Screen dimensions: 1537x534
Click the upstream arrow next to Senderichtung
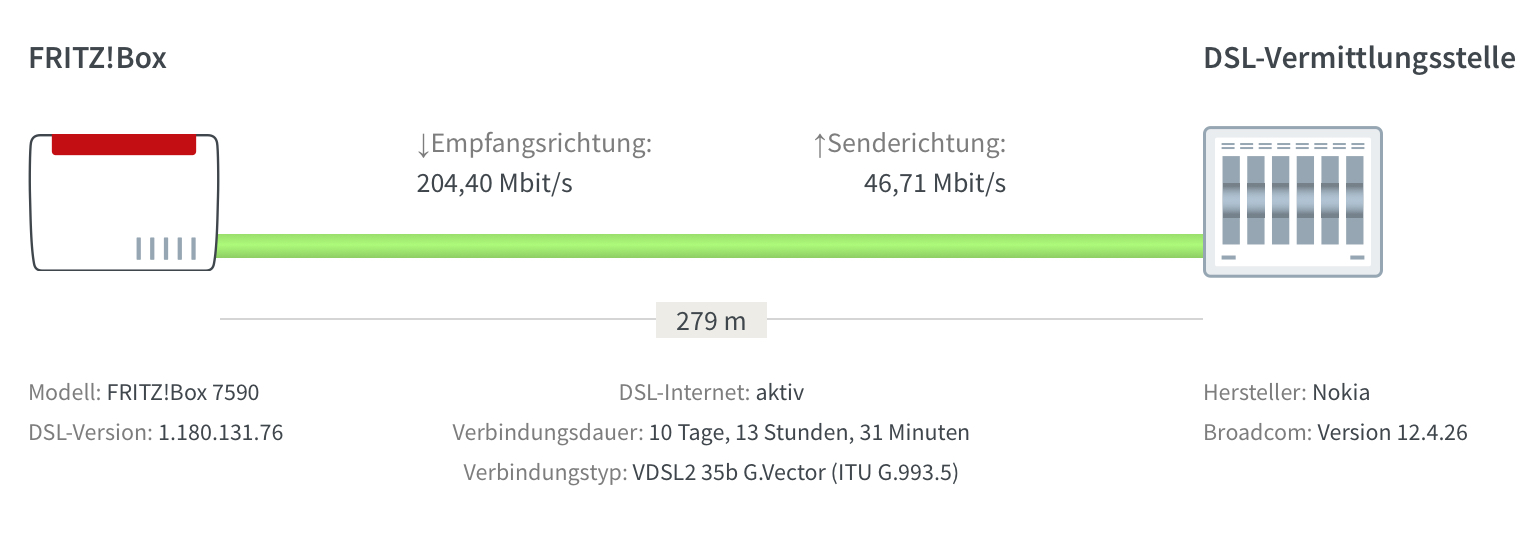point(820,145)
